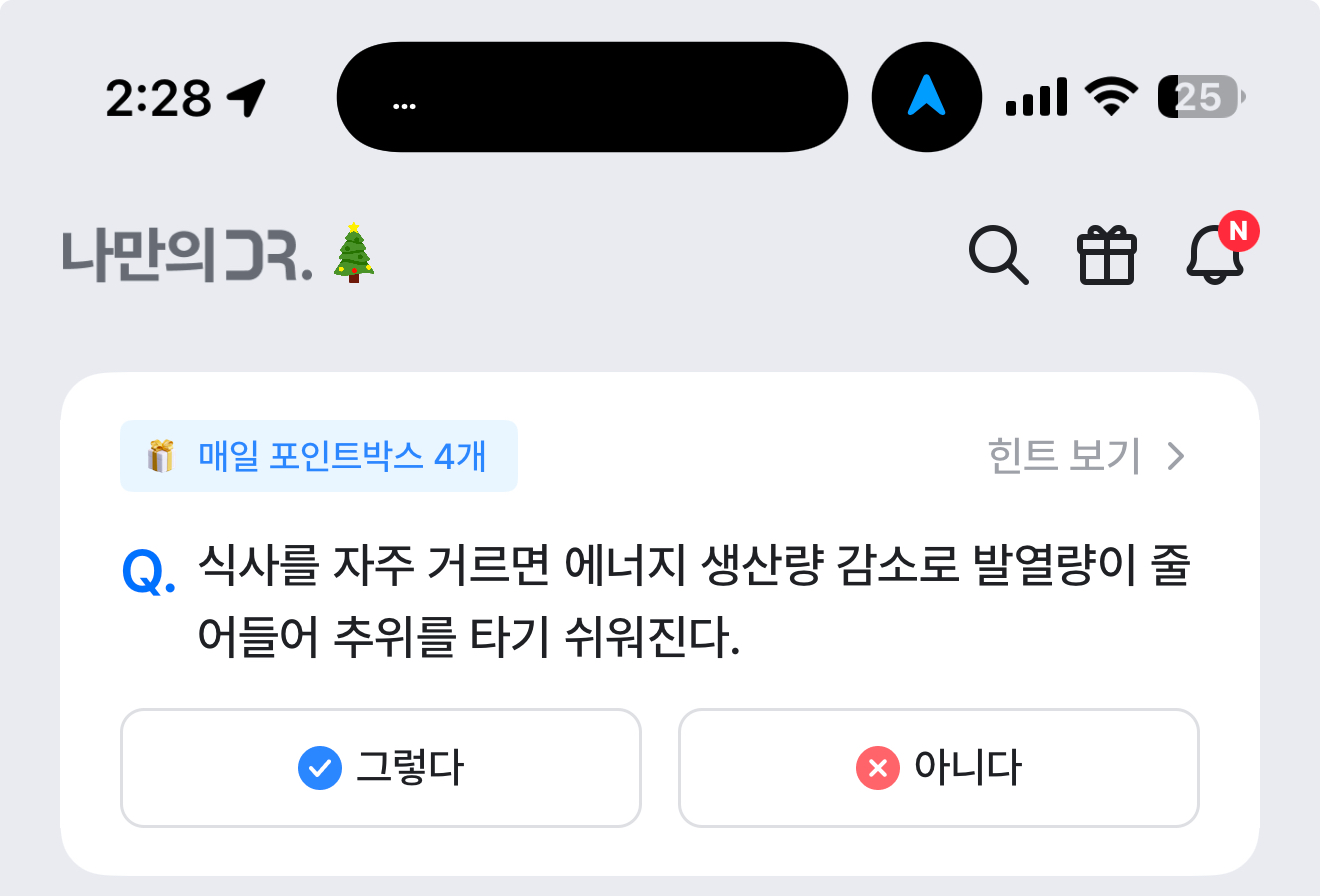Viewport: 1320px width, 896px height.
Task: Open the gift box icon in header
Action: (x=1107, y=256)
